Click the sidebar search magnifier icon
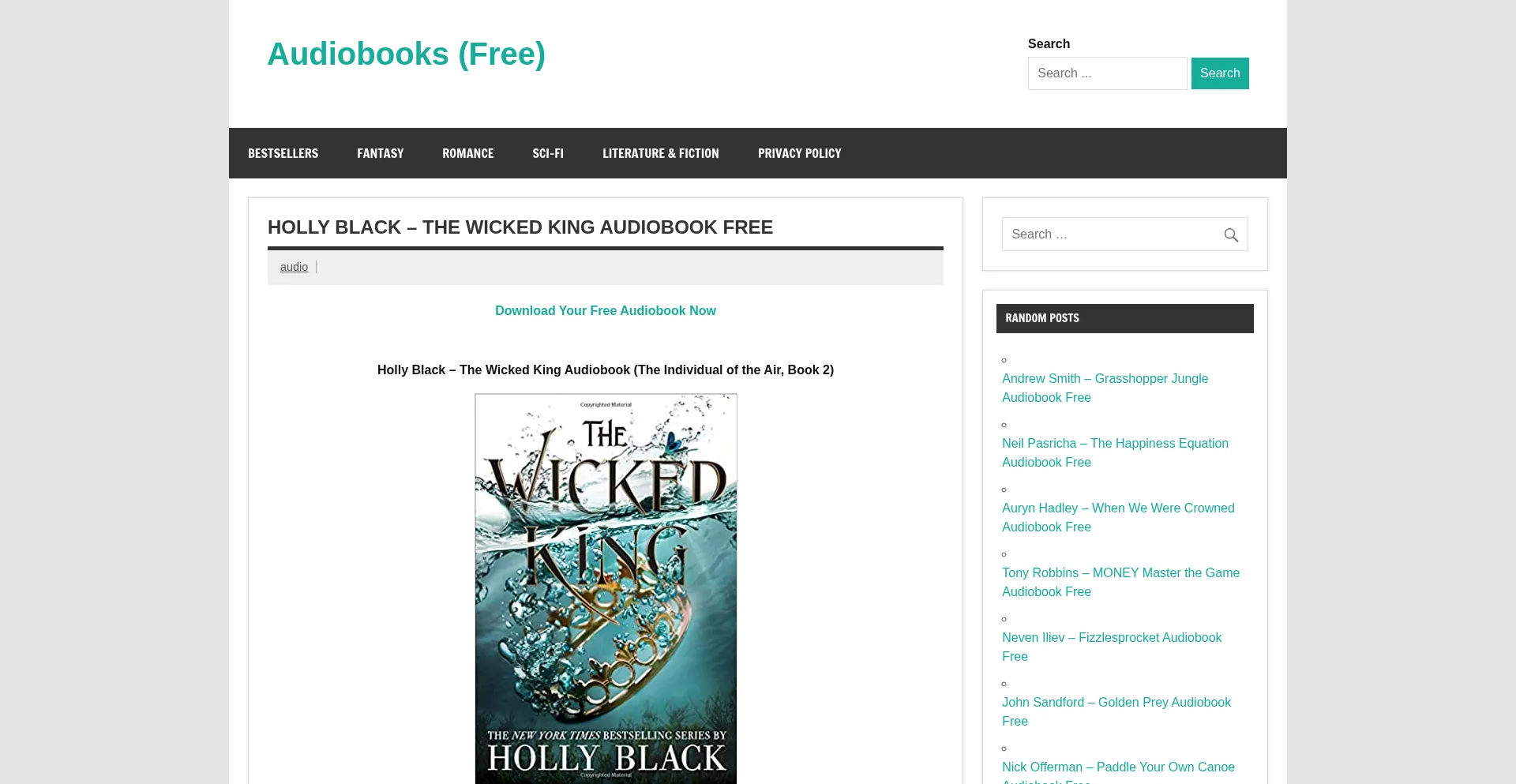1516x784 pixels. tap(1231, 235)
